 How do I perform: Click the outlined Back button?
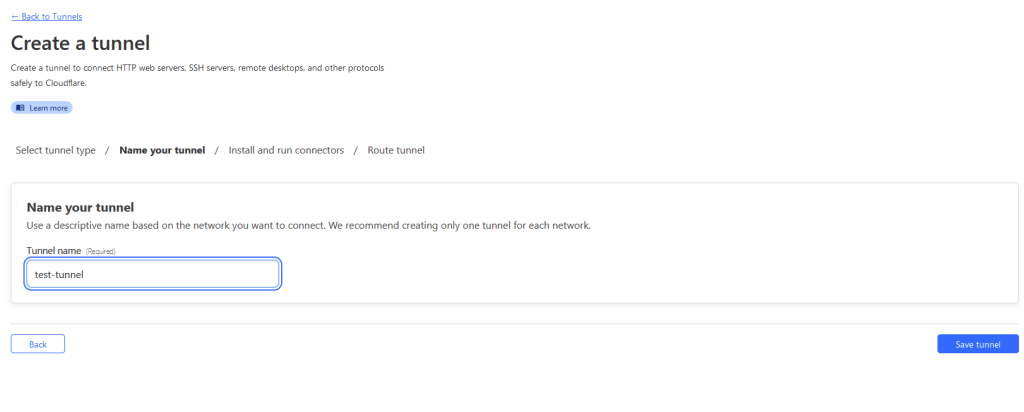pos(38,344)
